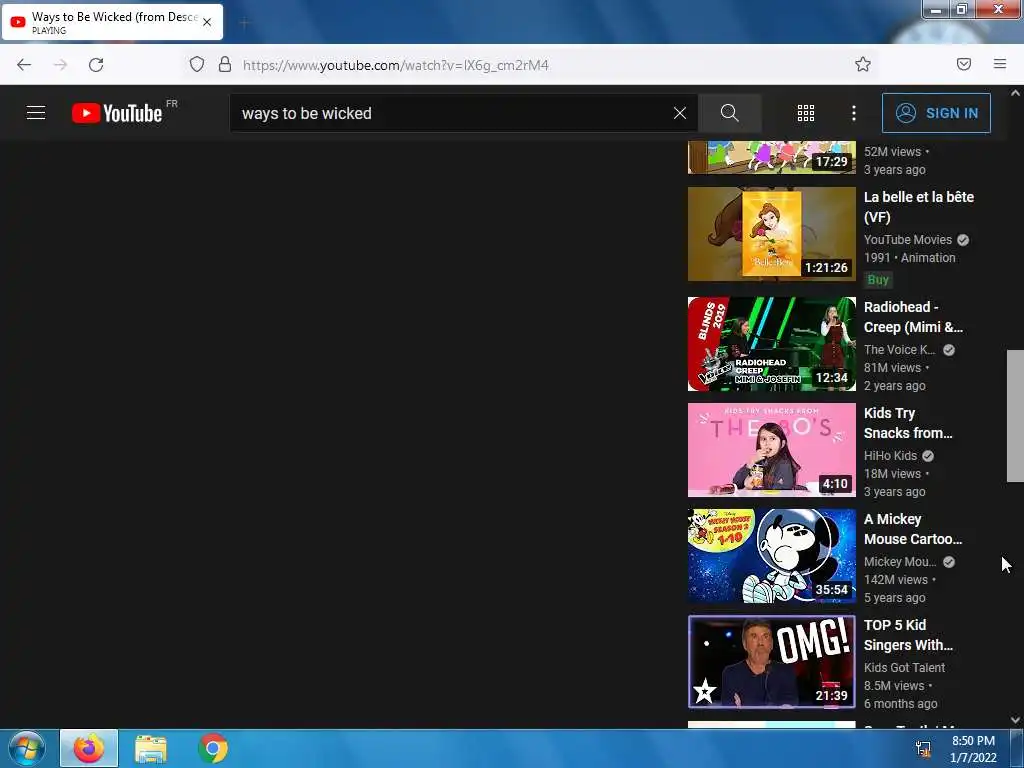Open A Mickey Mouse Cartoon title
This screenshot has height=768, width=1024.
913,529
